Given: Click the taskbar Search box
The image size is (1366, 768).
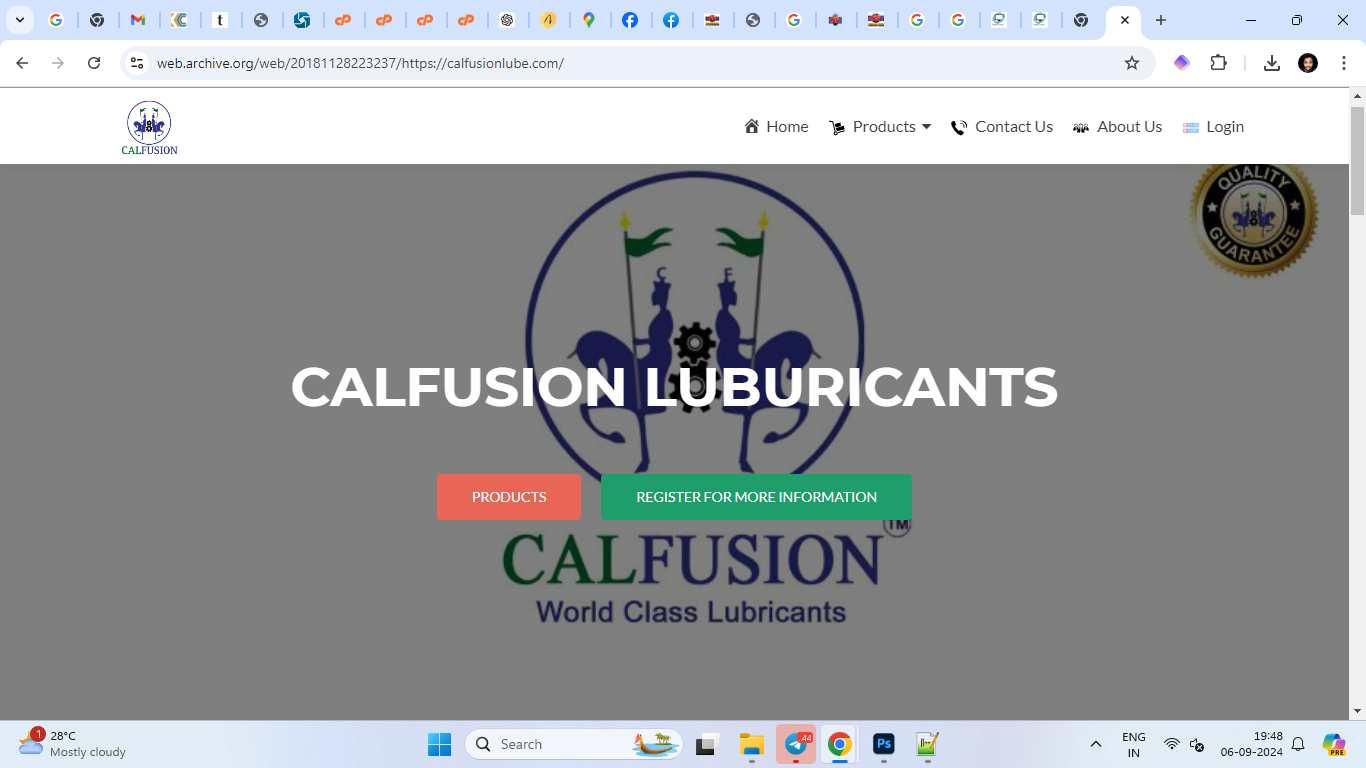Looking at the screenshot, I should pos(574,744).
